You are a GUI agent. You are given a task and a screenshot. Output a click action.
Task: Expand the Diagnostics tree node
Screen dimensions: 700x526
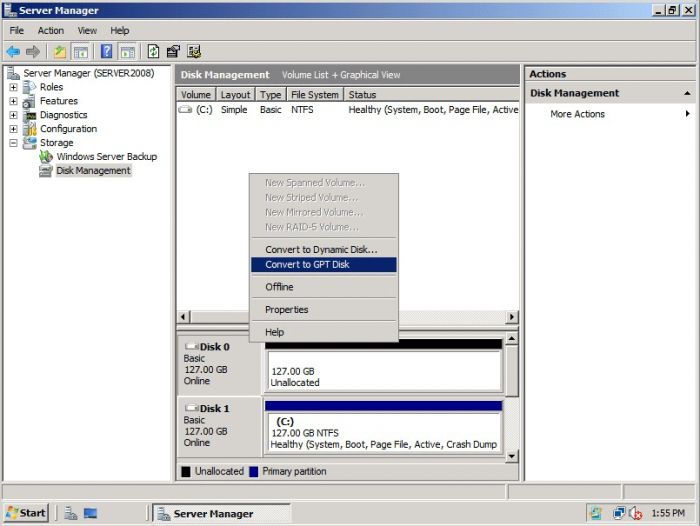tap(13, 115)
